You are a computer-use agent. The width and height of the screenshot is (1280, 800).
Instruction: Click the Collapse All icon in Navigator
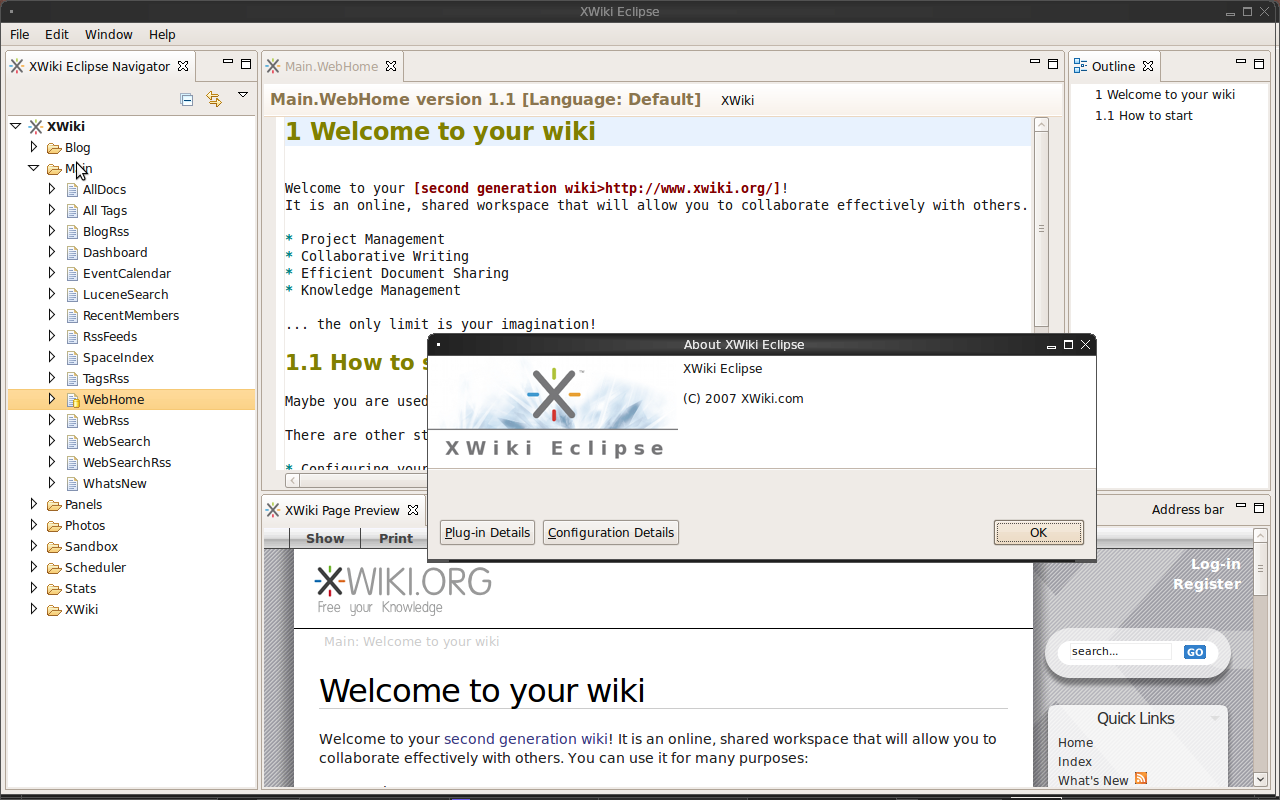pos(186,98)
